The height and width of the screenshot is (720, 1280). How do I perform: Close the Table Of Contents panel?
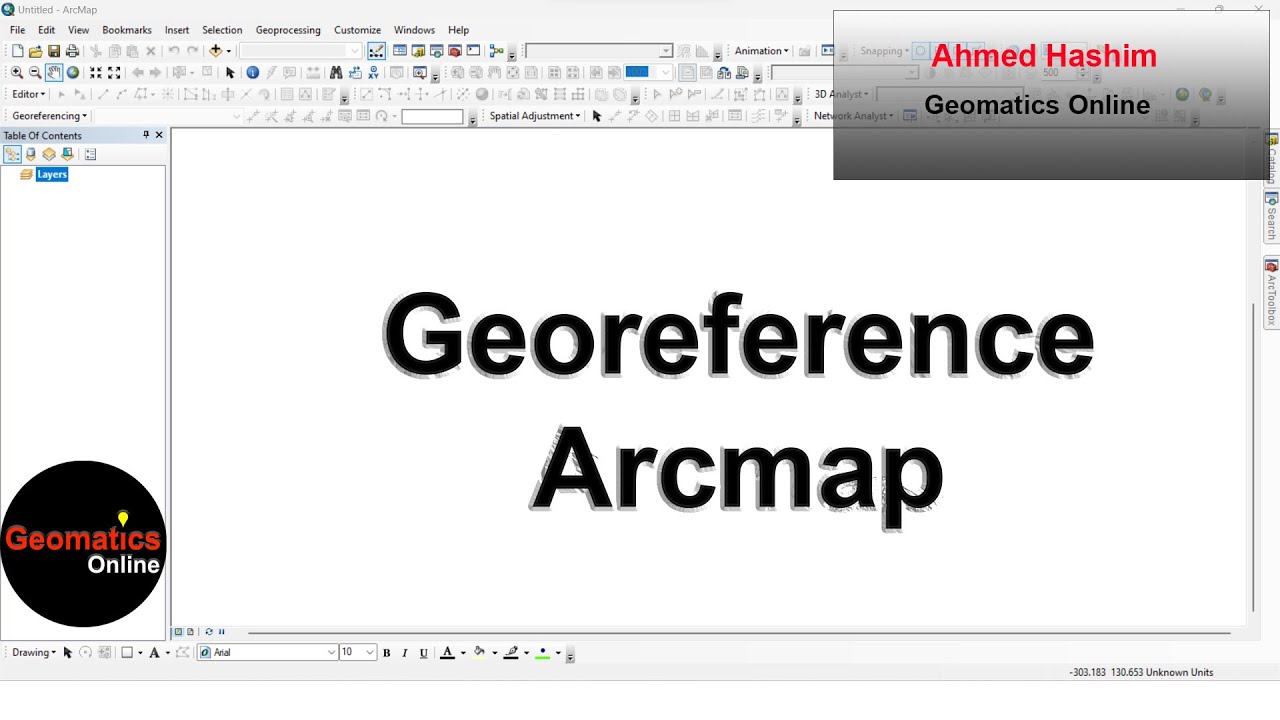[159, 135]
